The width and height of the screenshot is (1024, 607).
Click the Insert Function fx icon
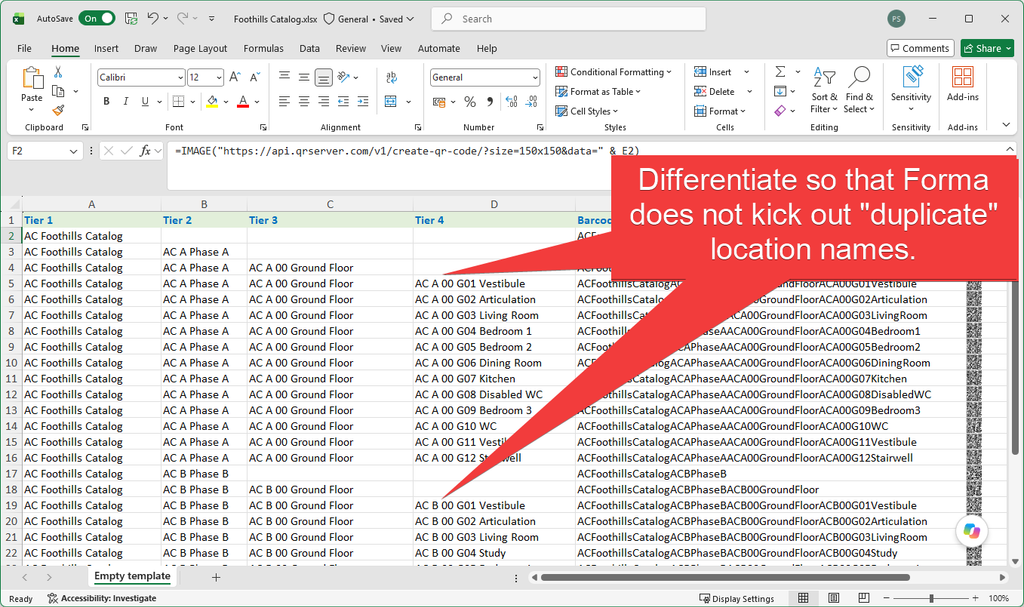[x=145, y=151]
